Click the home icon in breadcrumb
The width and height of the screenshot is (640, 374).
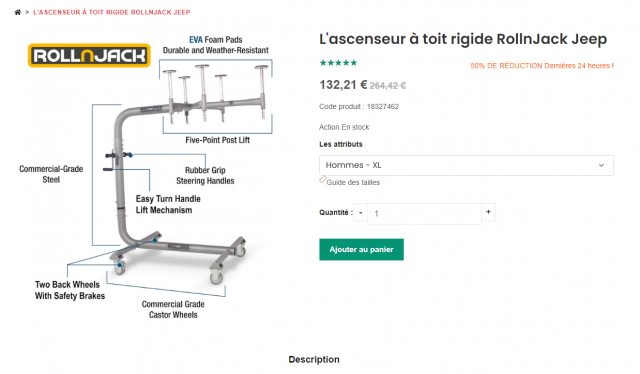coord(18,12)
